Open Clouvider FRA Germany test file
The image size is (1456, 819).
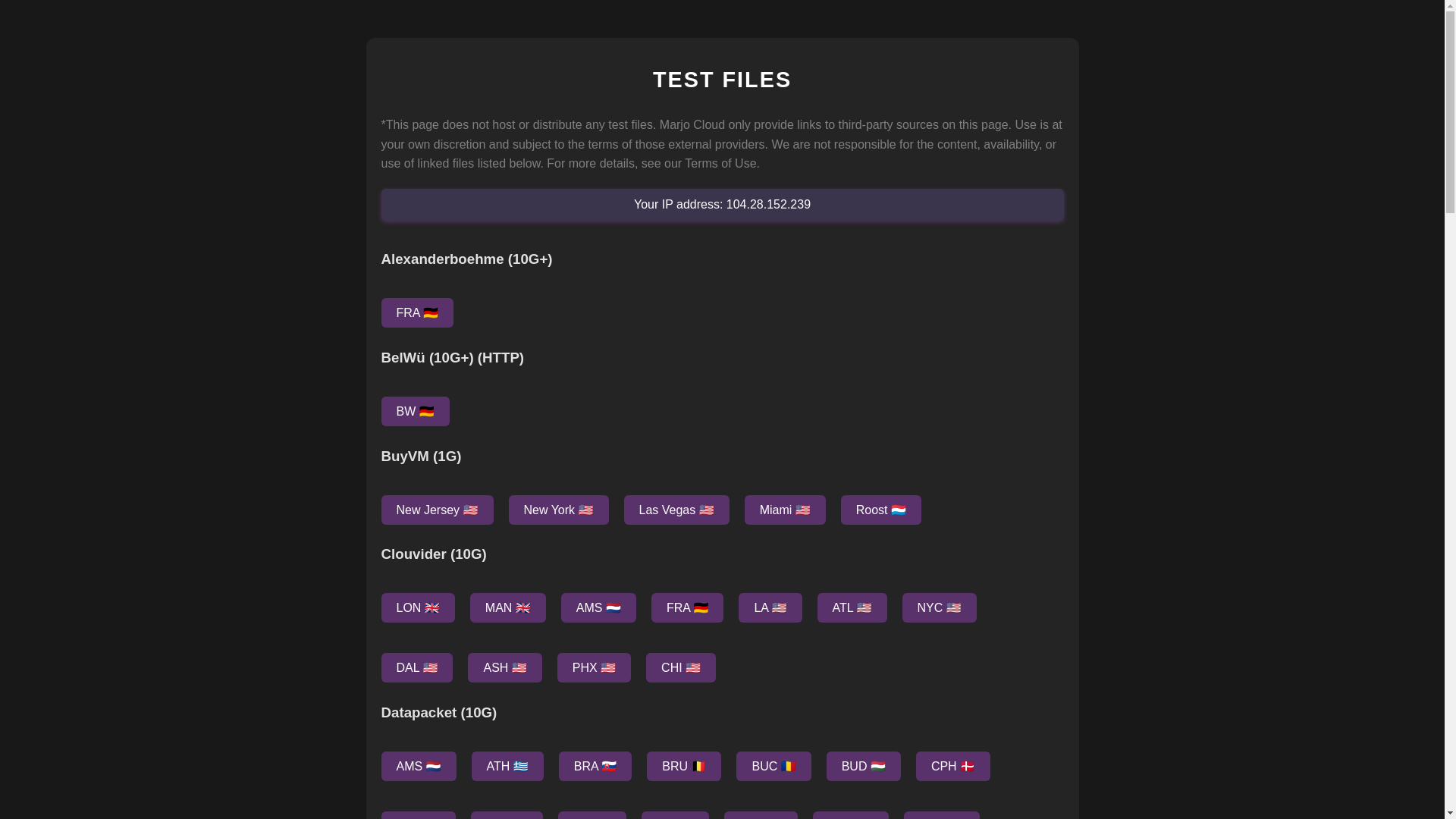point(687,607)
